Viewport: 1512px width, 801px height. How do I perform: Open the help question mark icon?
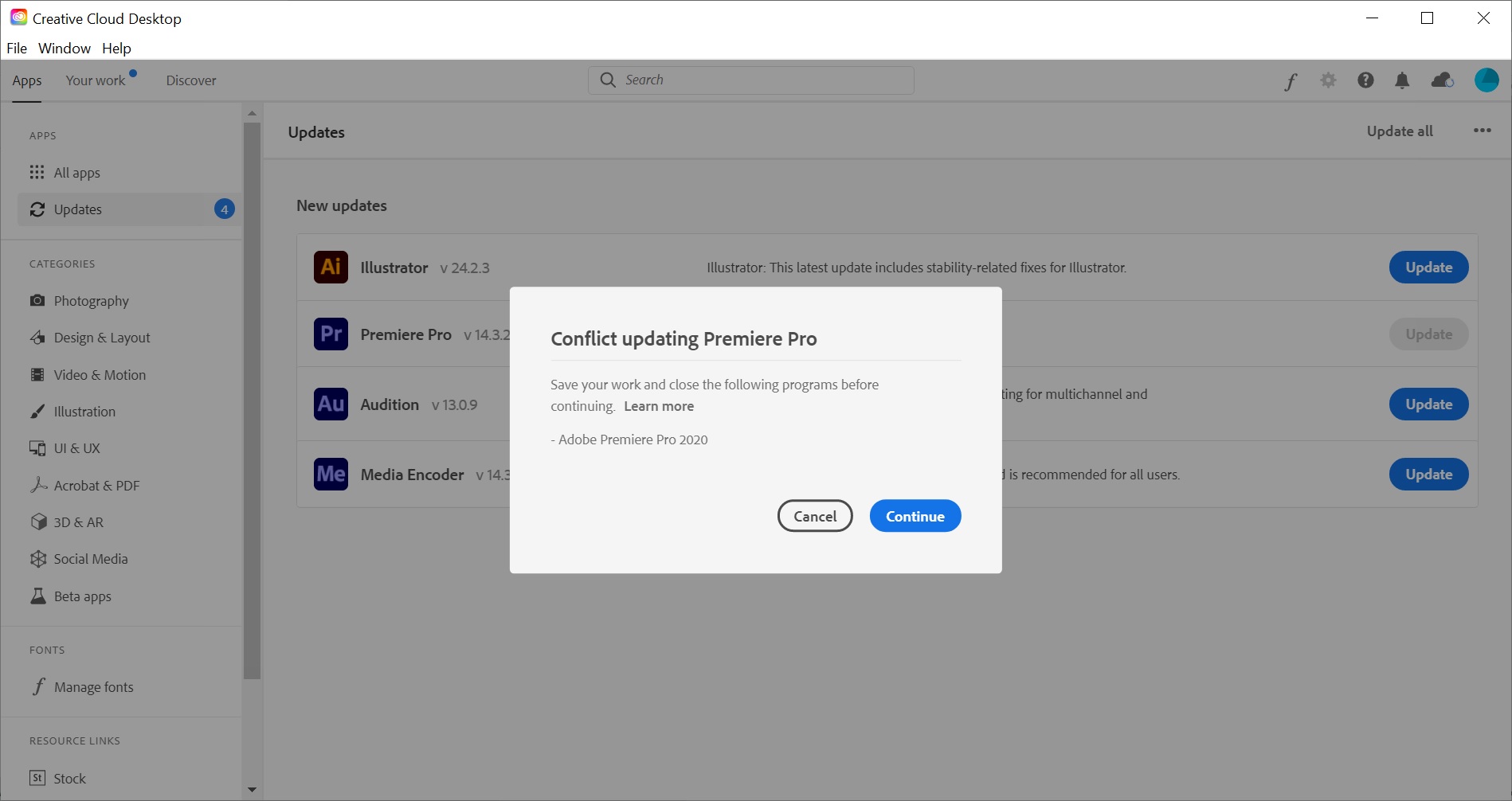click(1365, 80)
